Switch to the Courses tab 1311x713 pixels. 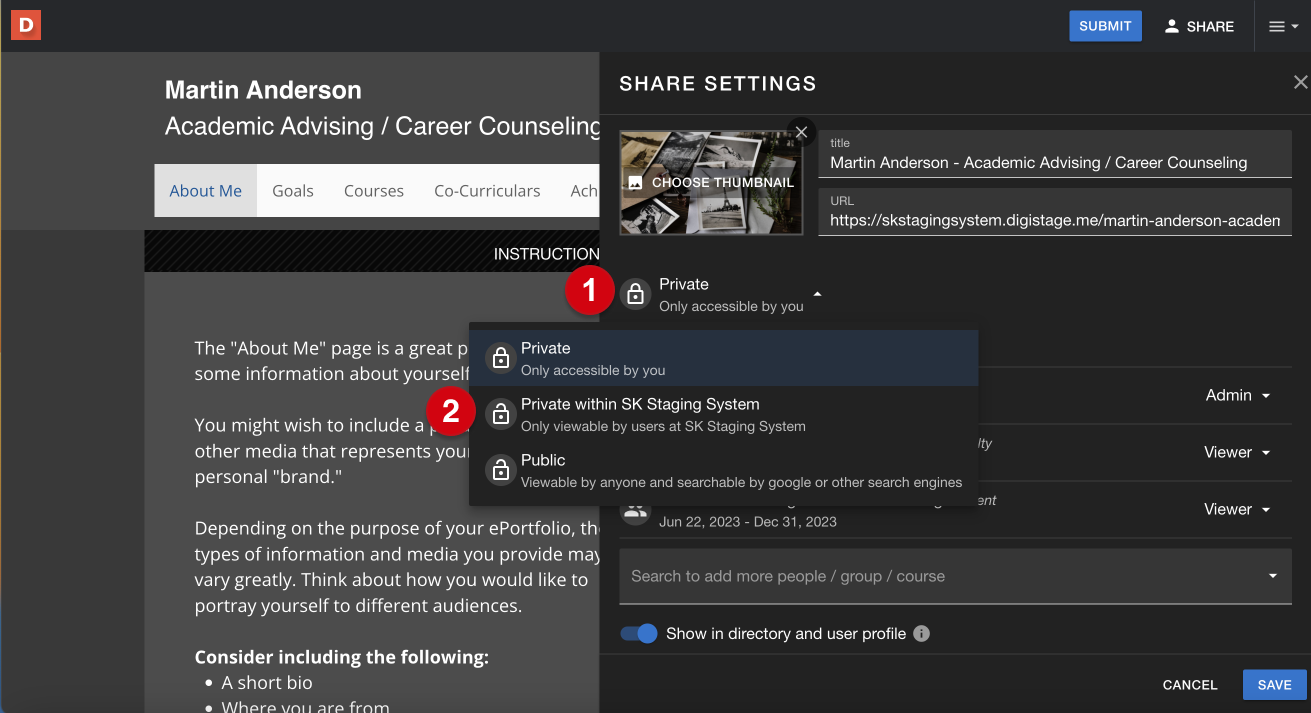pyautogui.click(x=374, y=191)
